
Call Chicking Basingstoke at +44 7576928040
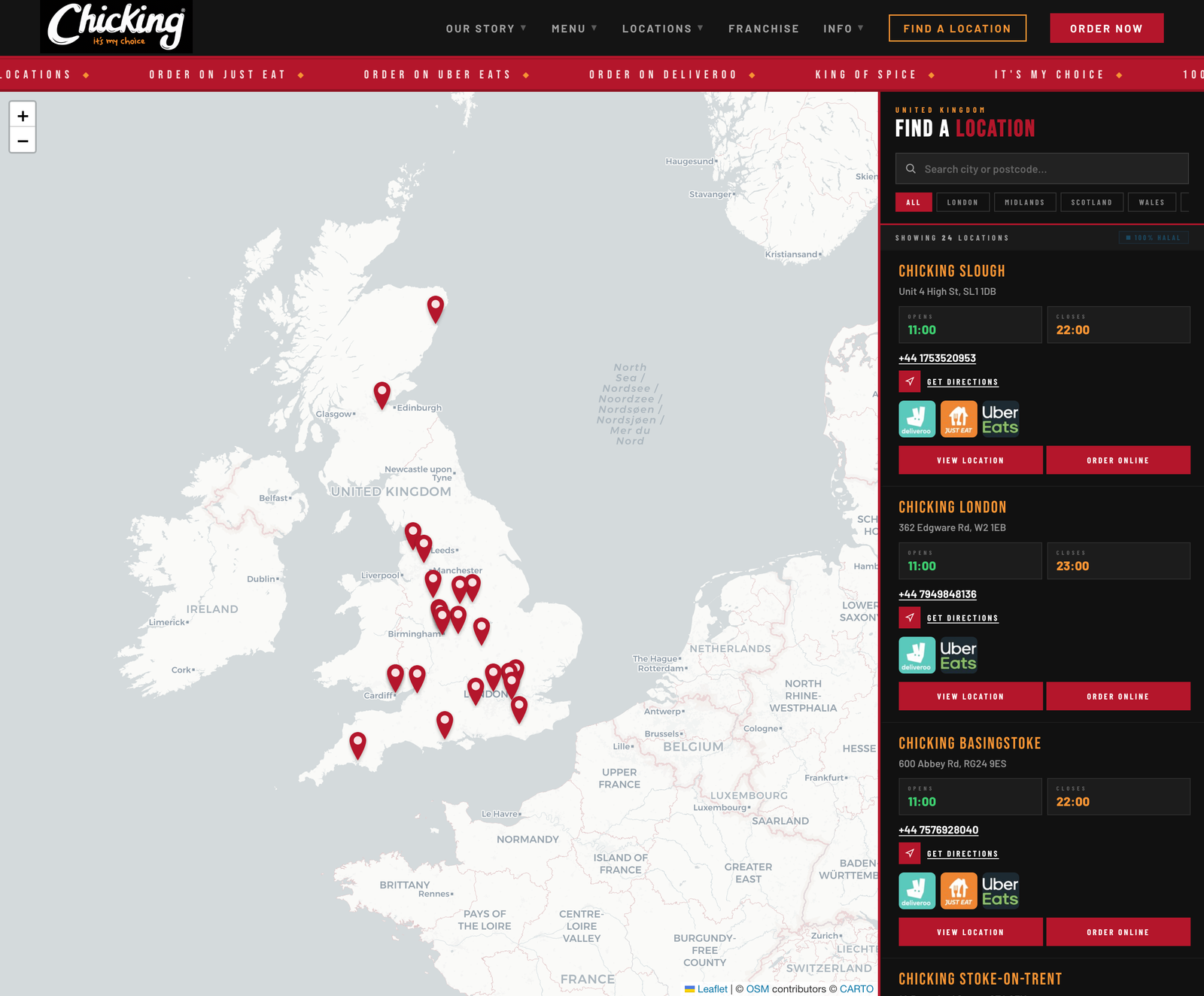tap(938, 830)
